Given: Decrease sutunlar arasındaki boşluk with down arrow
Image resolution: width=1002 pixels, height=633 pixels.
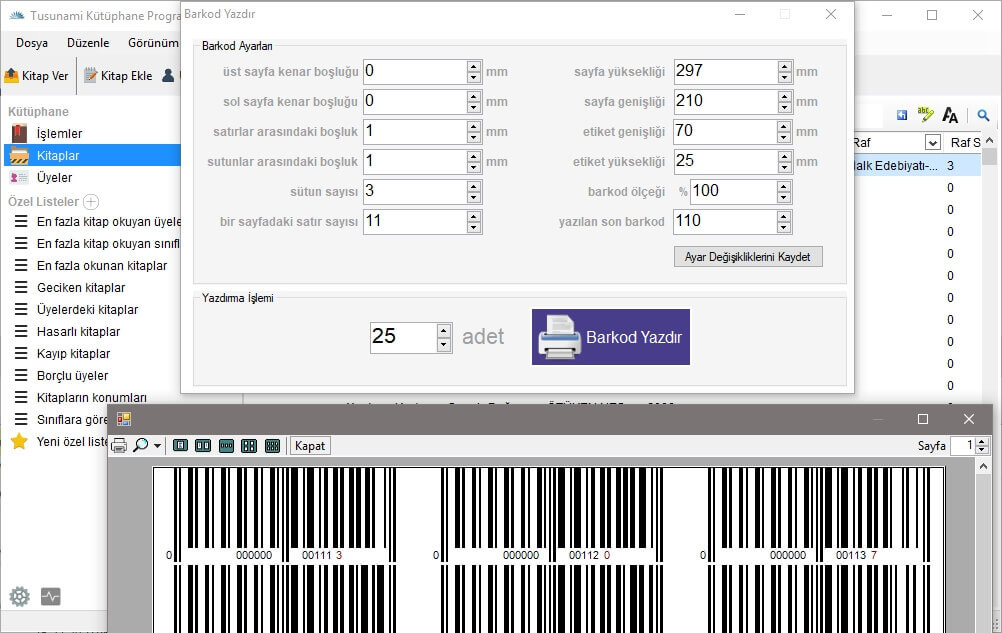Looking at the screenshot, I should 474,167.
